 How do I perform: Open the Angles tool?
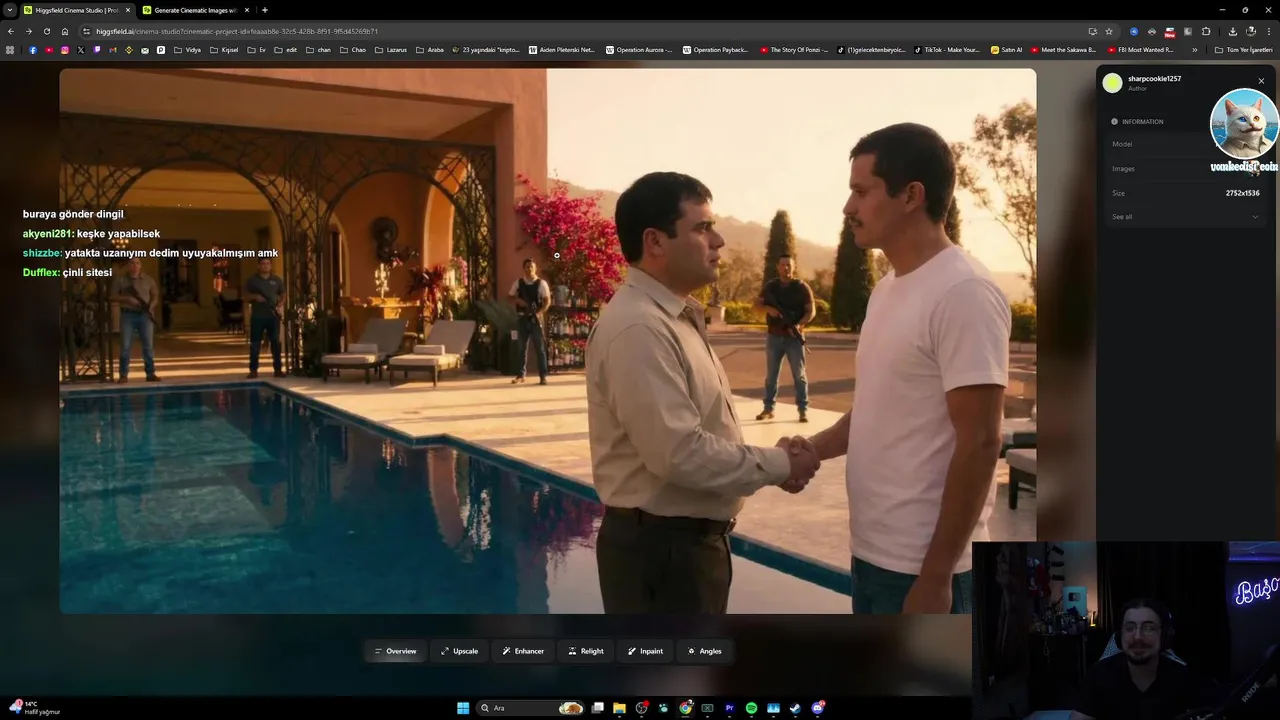tap(704, 651)
